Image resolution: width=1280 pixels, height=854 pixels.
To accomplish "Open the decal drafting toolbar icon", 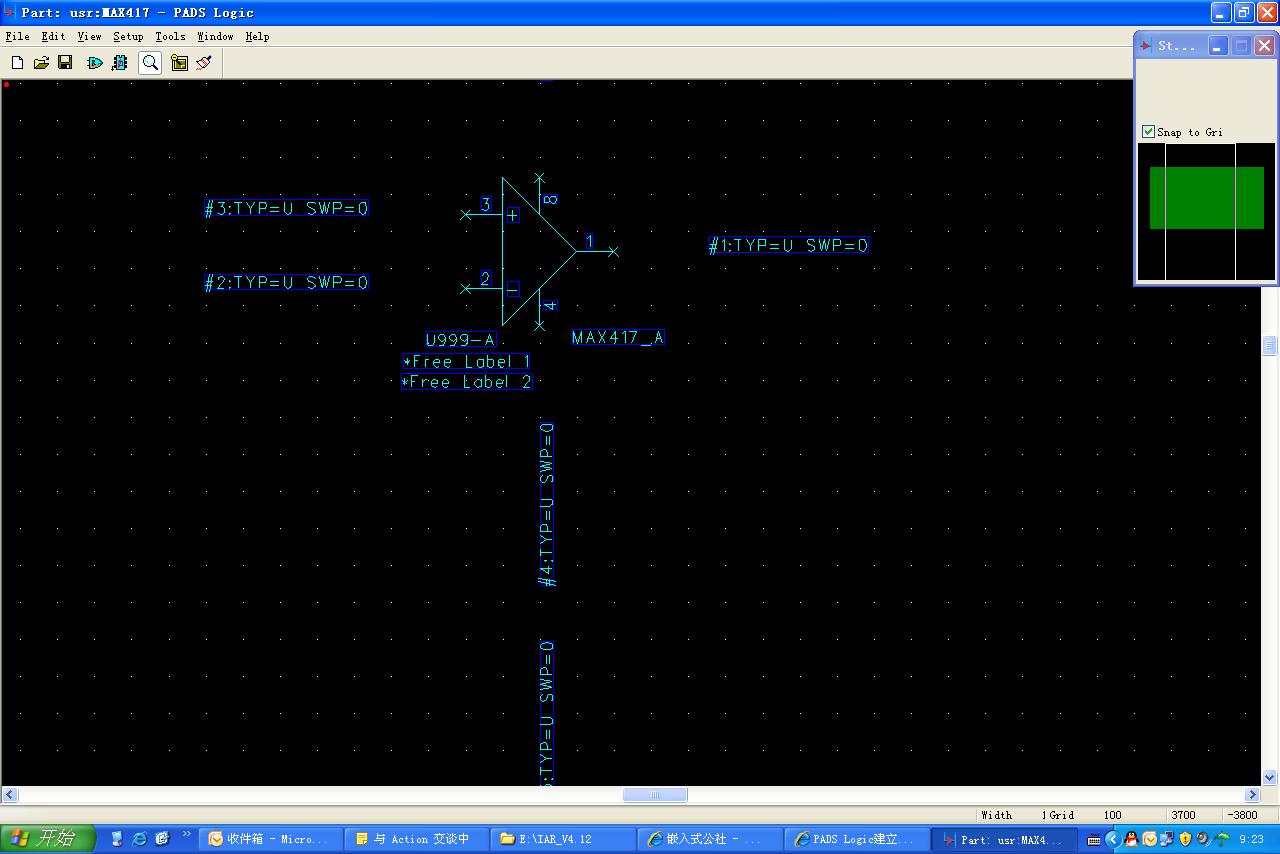I will [179, 63].
